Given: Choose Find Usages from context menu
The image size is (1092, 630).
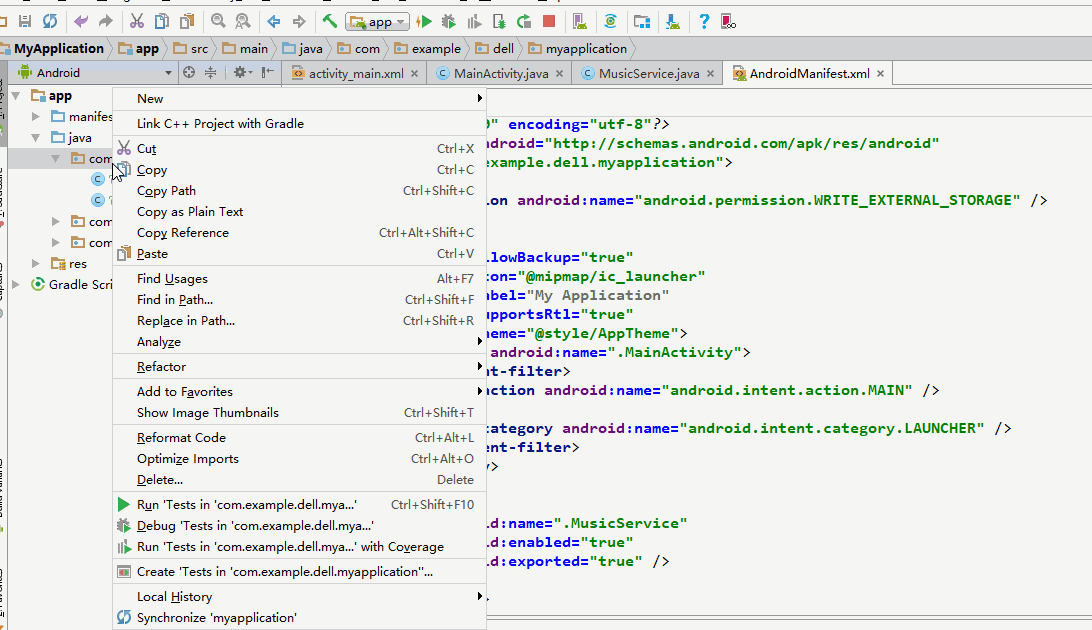Looking at the screenshot, I should point(172,279).
